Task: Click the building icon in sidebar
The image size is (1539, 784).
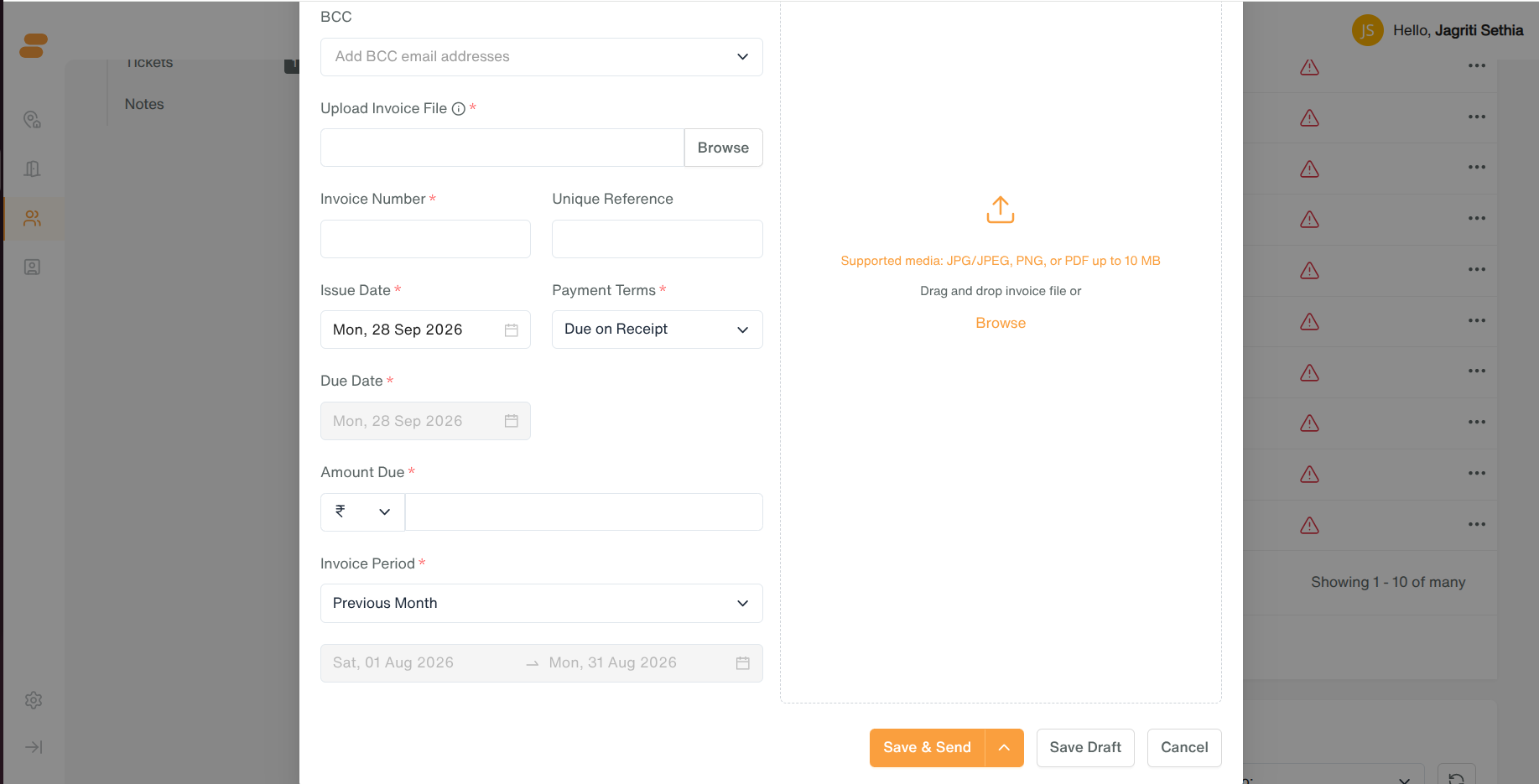Action: [x=33, y=169]
